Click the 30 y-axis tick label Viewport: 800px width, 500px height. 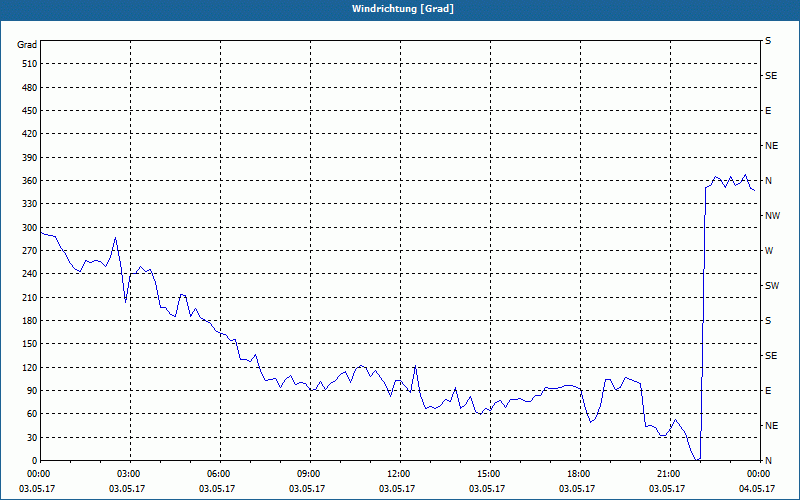click(32, 437)
